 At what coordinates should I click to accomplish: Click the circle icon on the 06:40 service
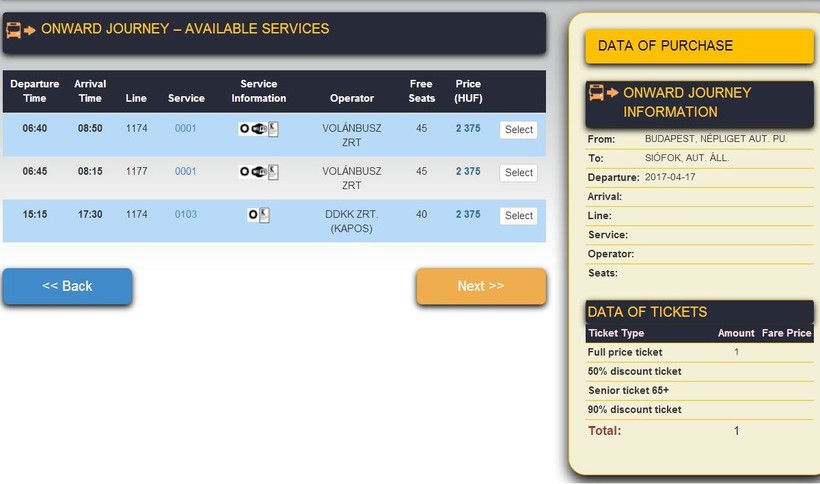coord(245,129)
